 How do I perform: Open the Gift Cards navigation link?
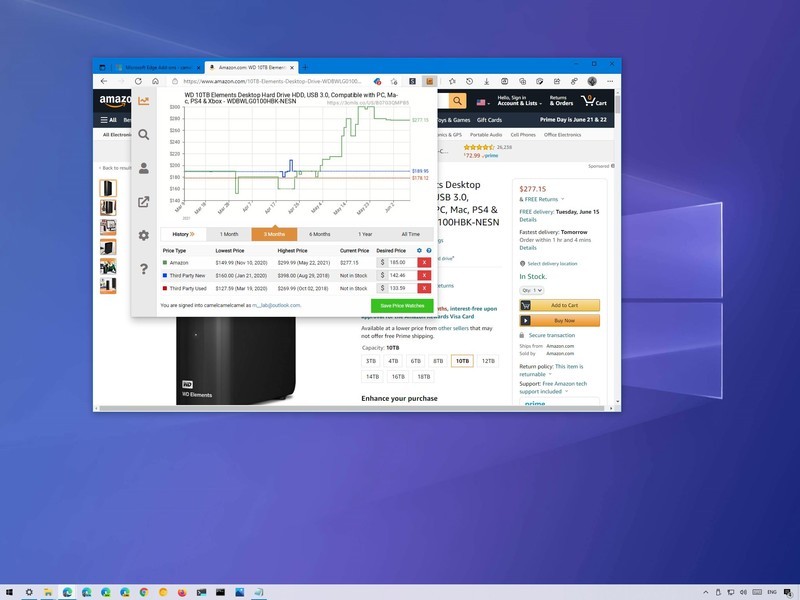(x=489, y=120)
